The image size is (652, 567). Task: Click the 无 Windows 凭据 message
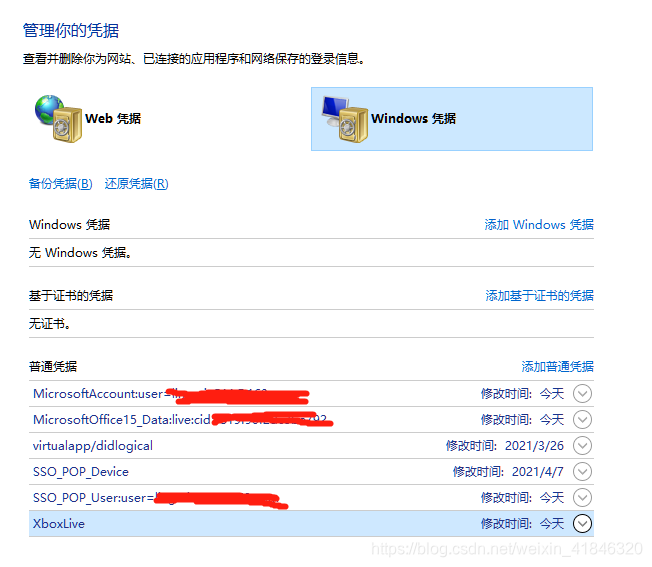(80, 252)
